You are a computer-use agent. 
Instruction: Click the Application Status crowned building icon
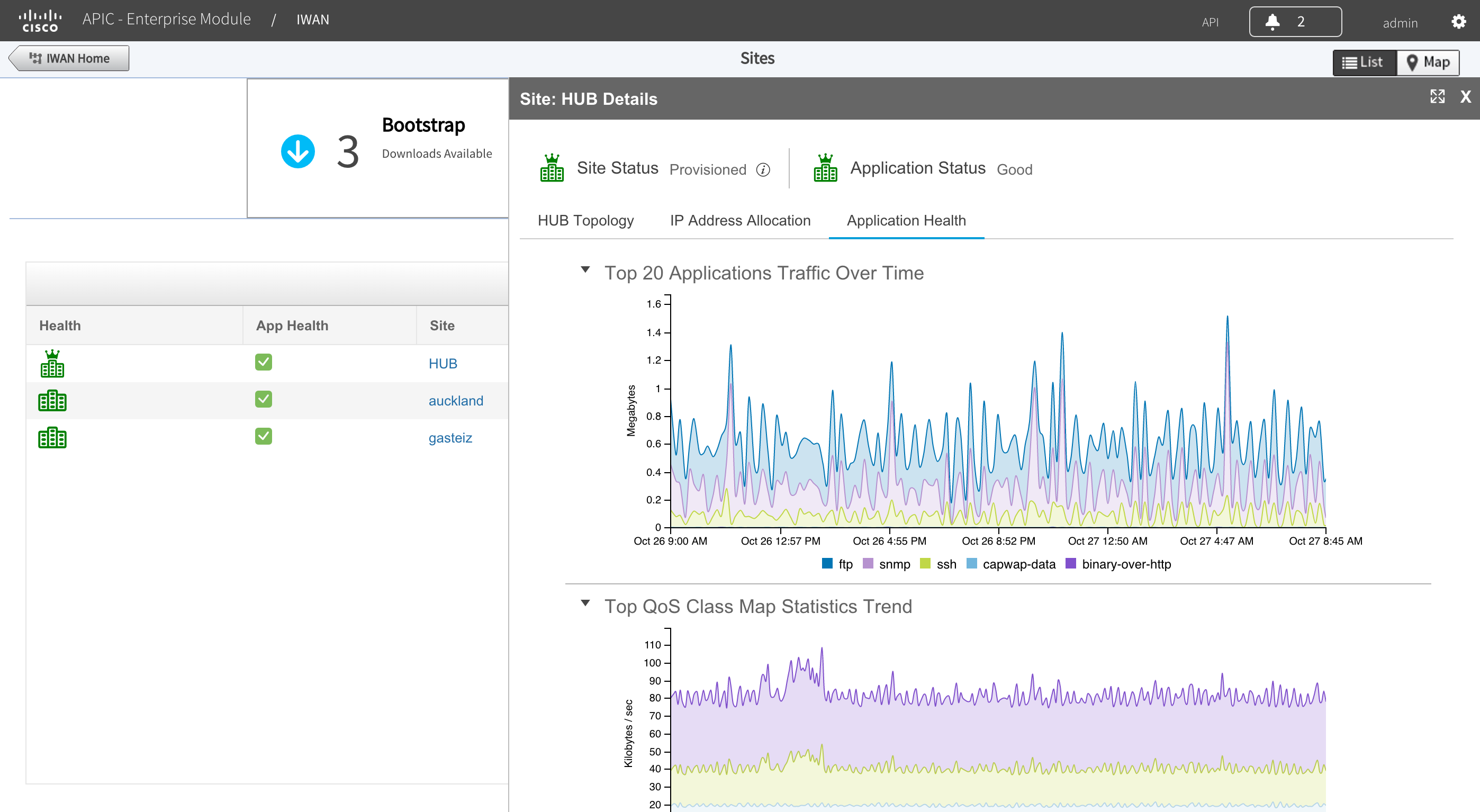pos(825,167)
